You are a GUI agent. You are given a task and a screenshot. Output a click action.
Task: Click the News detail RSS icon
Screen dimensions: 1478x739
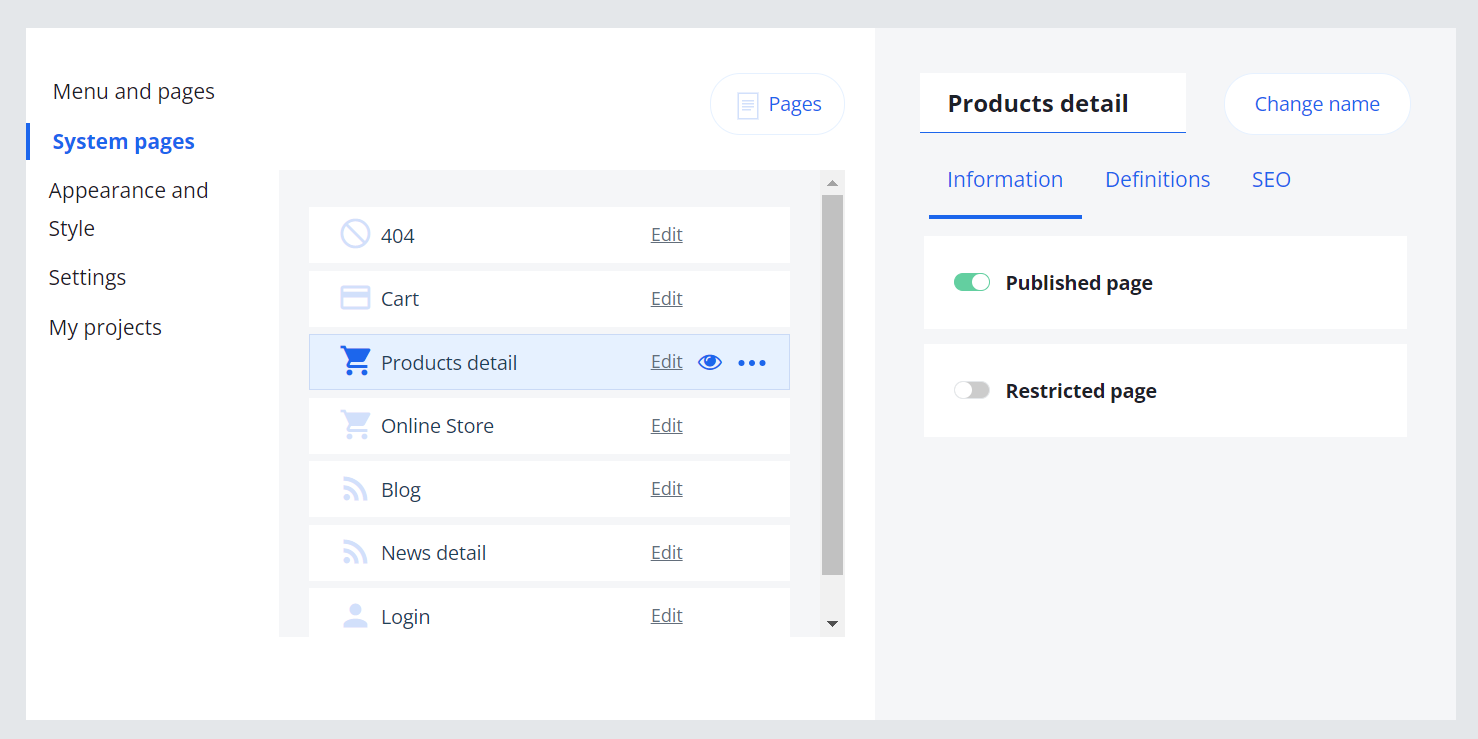point(355,552)
